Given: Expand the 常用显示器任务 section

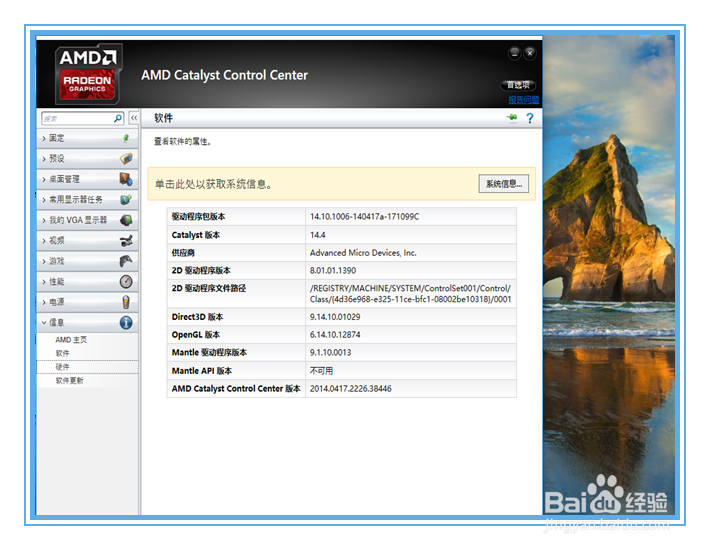Looking at the screenshot, I should [x=87, y=199].
